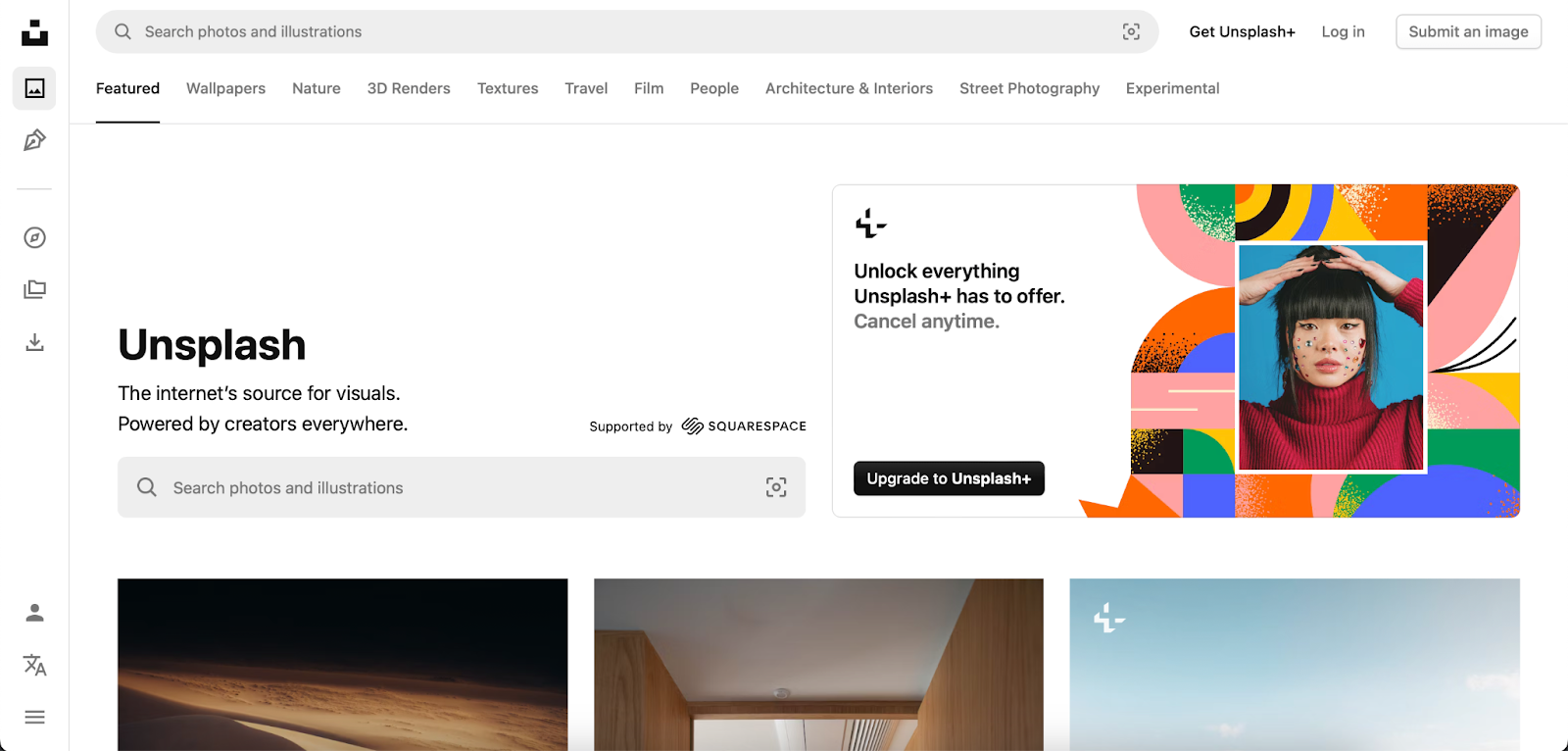Focus the top search photos field
This screenshot has width=1568, height=751.
(627, 31)
